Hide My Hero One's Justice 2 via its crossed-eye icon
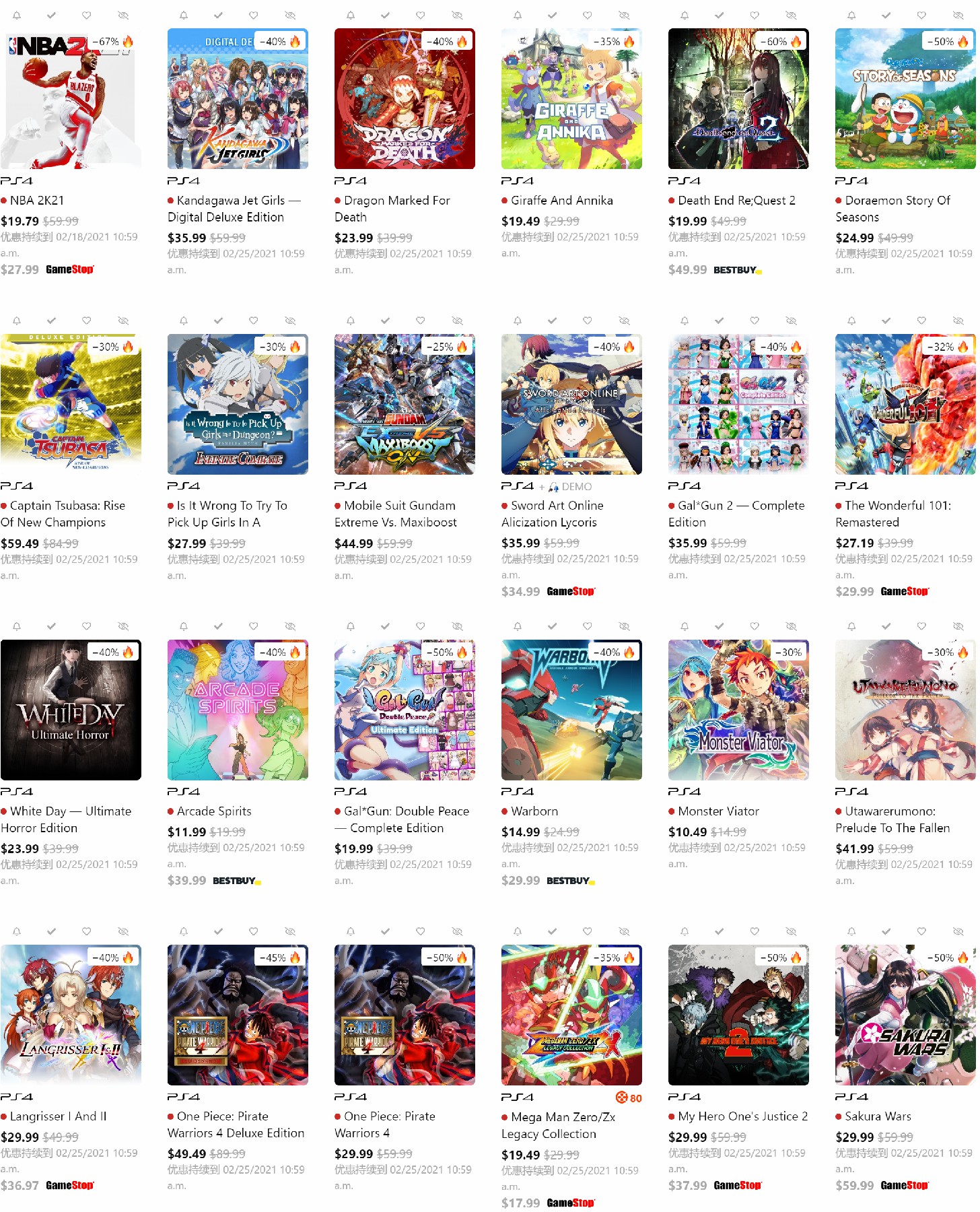This screenshot has width=980, height=1212. [791, 931]
